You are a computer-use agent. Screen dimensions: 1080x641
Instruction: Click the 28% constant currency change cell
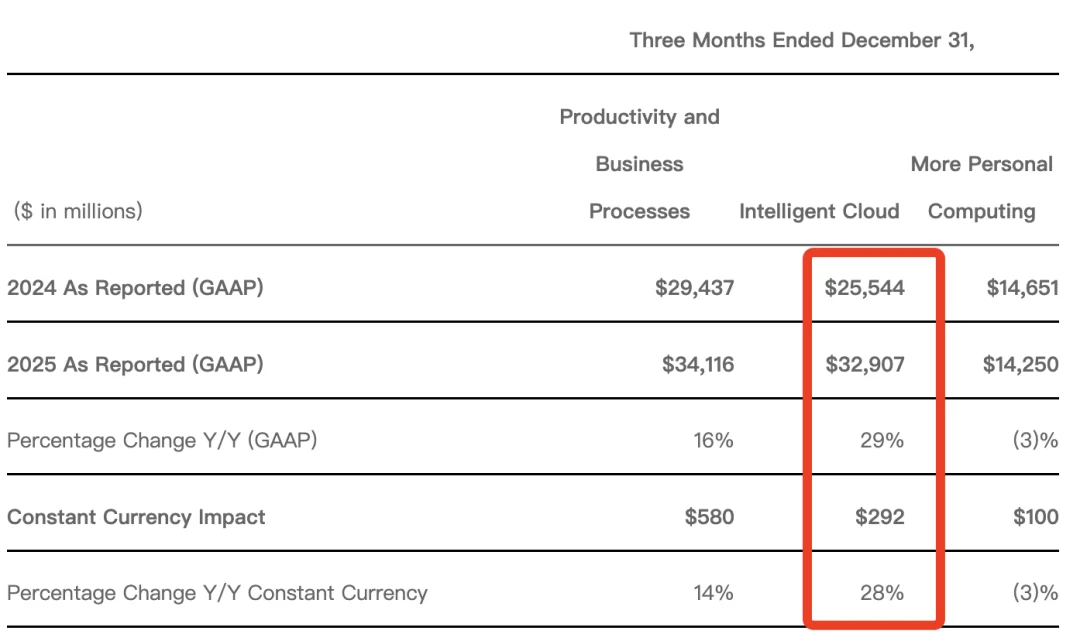(x=880, y=592)
